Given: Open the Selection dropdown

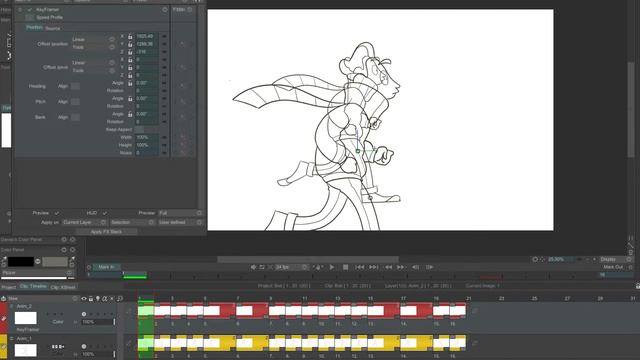Looking at the screenshot, I should click(132, 222).
